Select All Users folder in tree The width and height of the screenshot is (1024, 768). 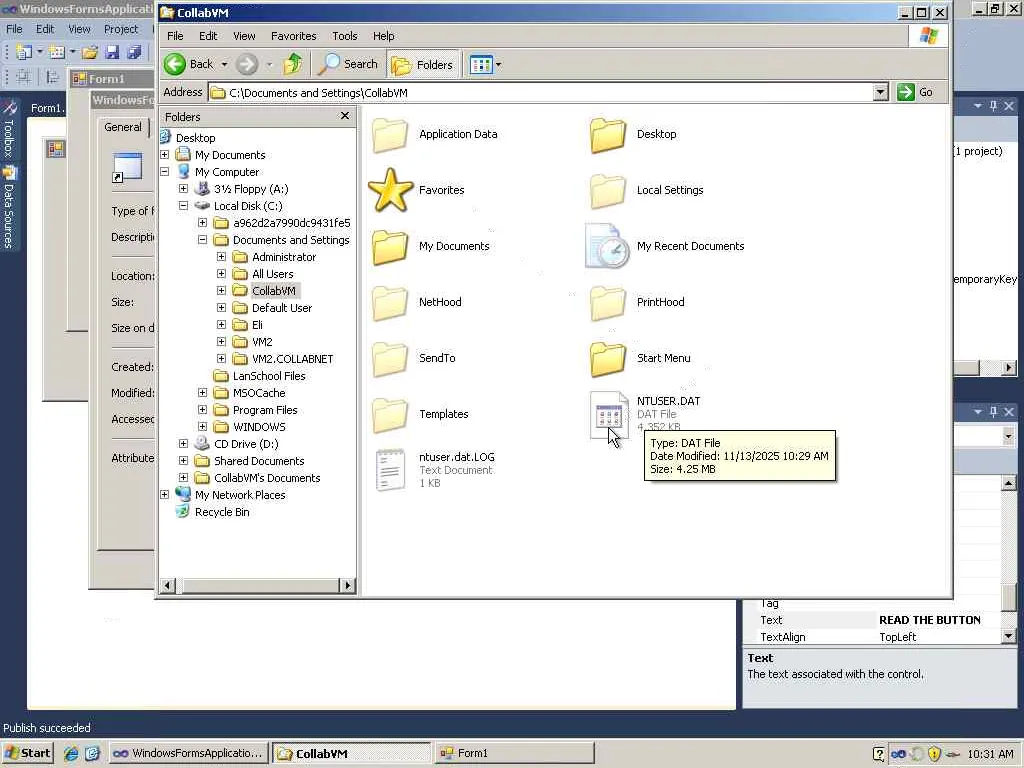coord(272,274)
